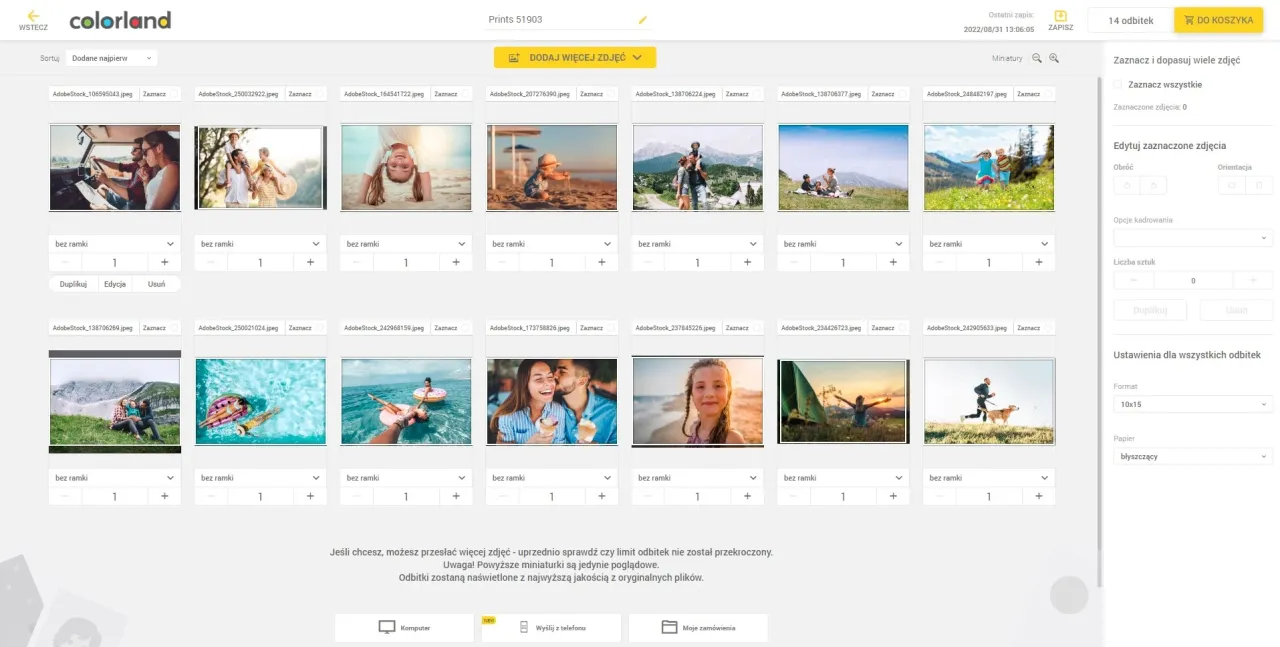Zoom out thumbnails with magnifier icon
Screen dimensions: 1280x647
tap(1037, 58)
